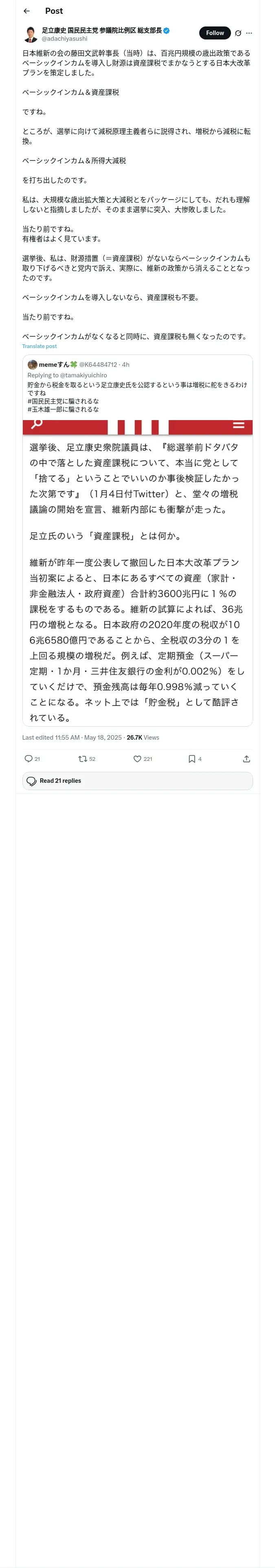
Task: Bookmark the post with bookmark icon
Action: [194, 759]
